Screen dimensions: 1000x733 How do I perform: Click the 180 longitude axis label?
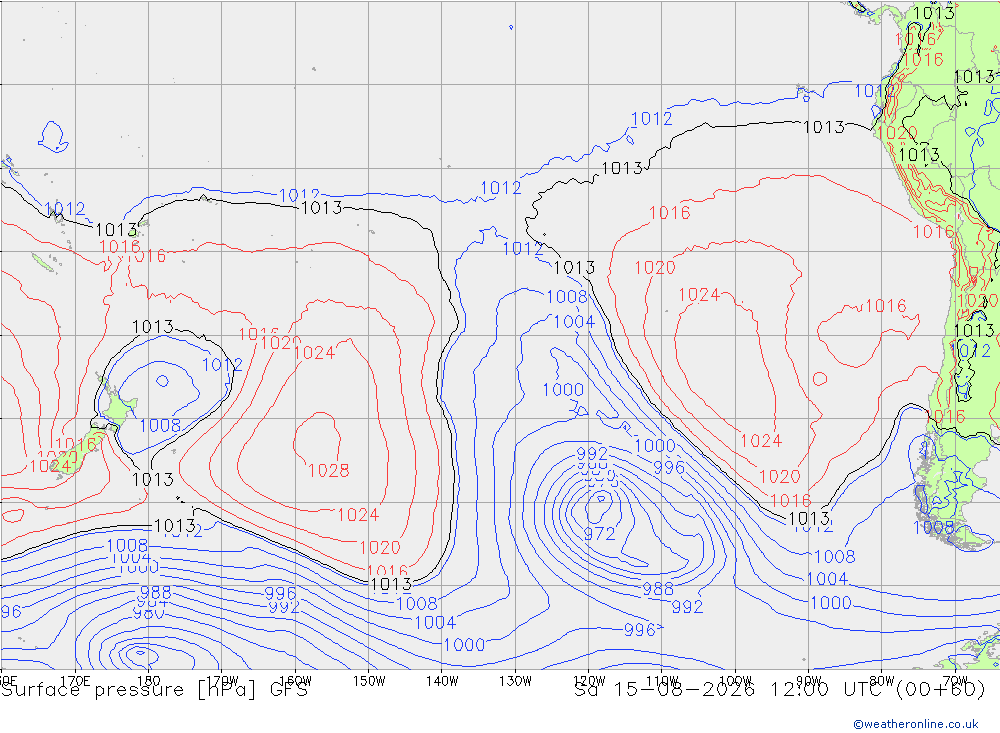point(149,681)
